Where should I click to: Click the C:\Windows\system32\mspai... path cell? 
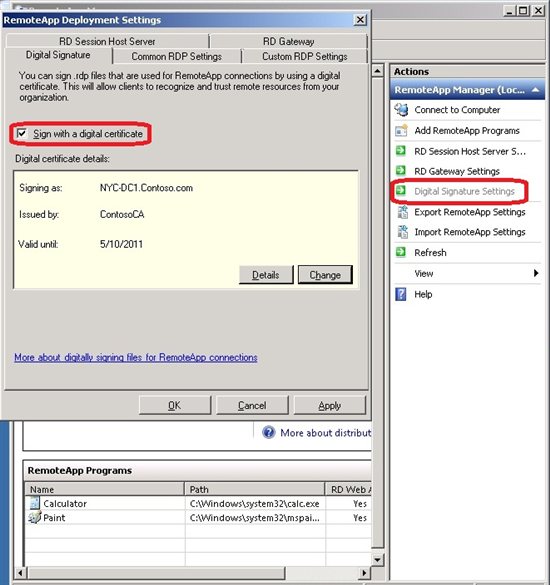[254, 518]
